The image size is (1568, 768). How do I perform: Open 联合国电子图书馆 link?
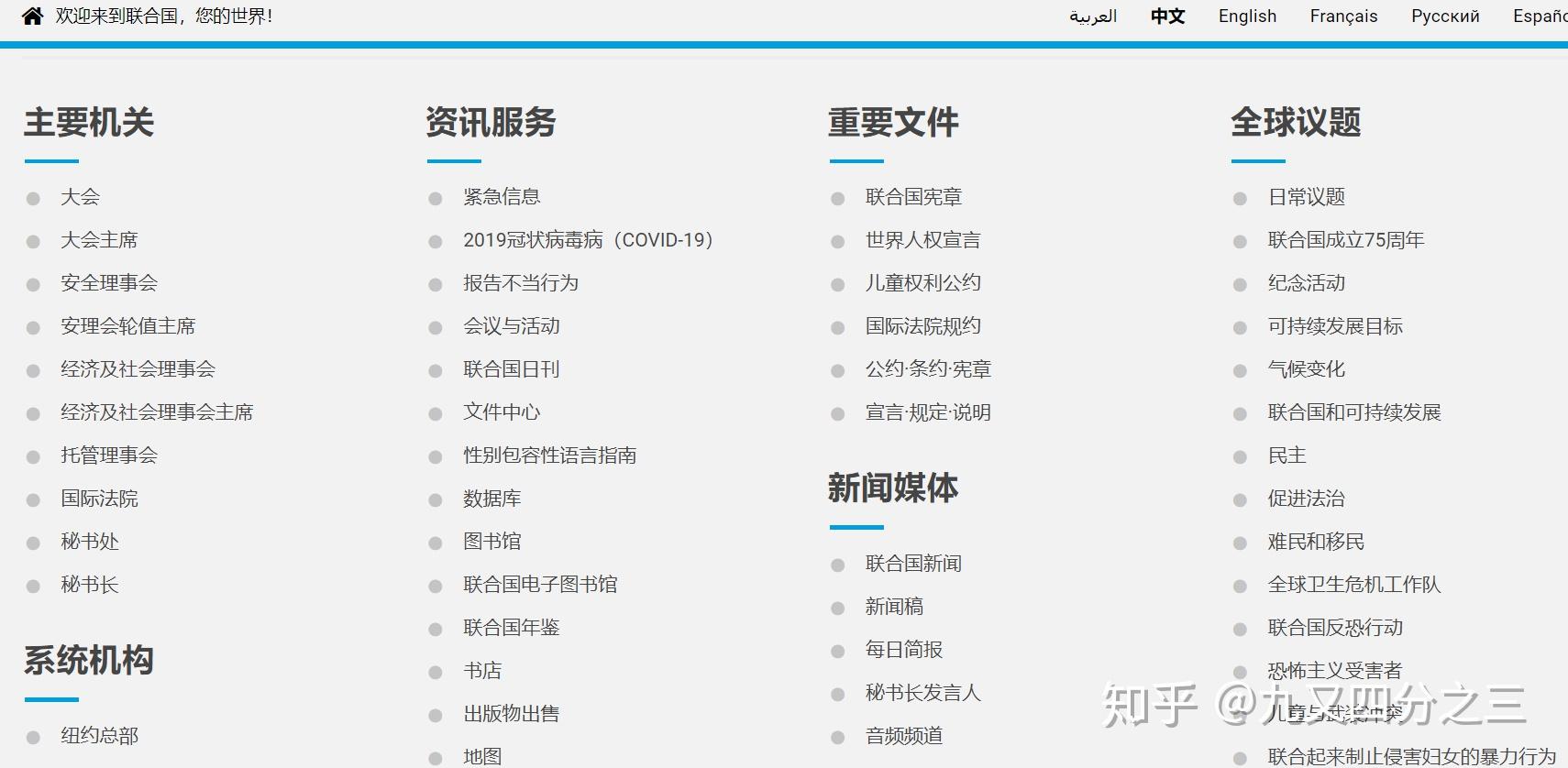point(540,585)
